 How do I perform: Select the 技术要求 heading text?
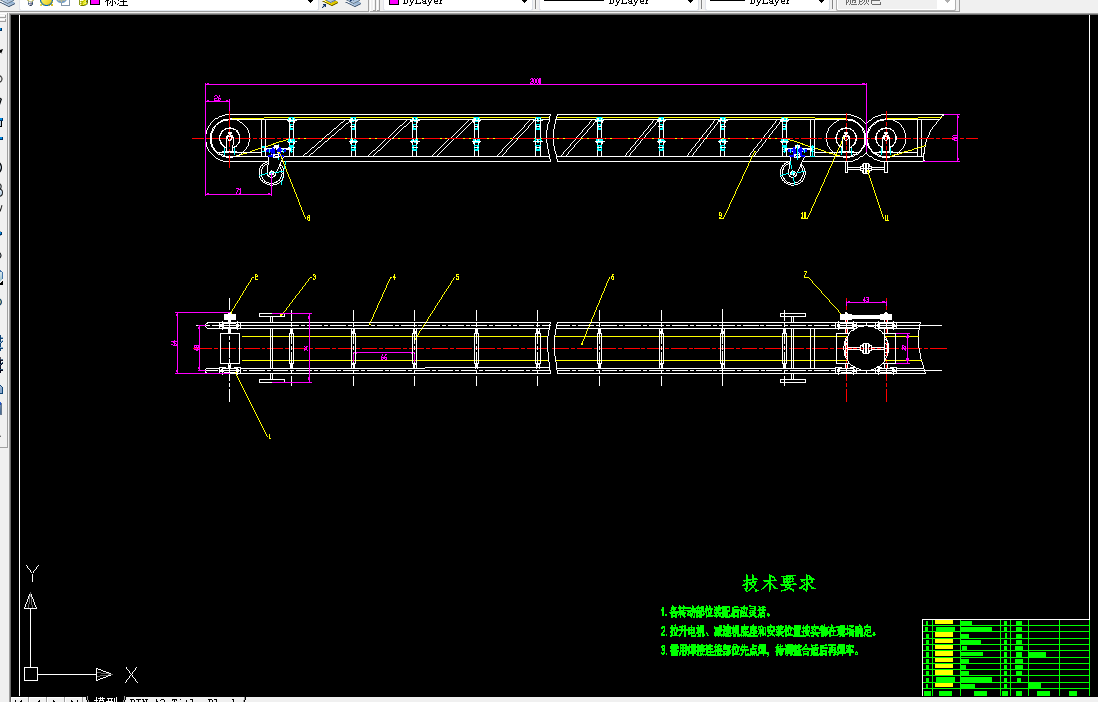[x=779, y=583]
